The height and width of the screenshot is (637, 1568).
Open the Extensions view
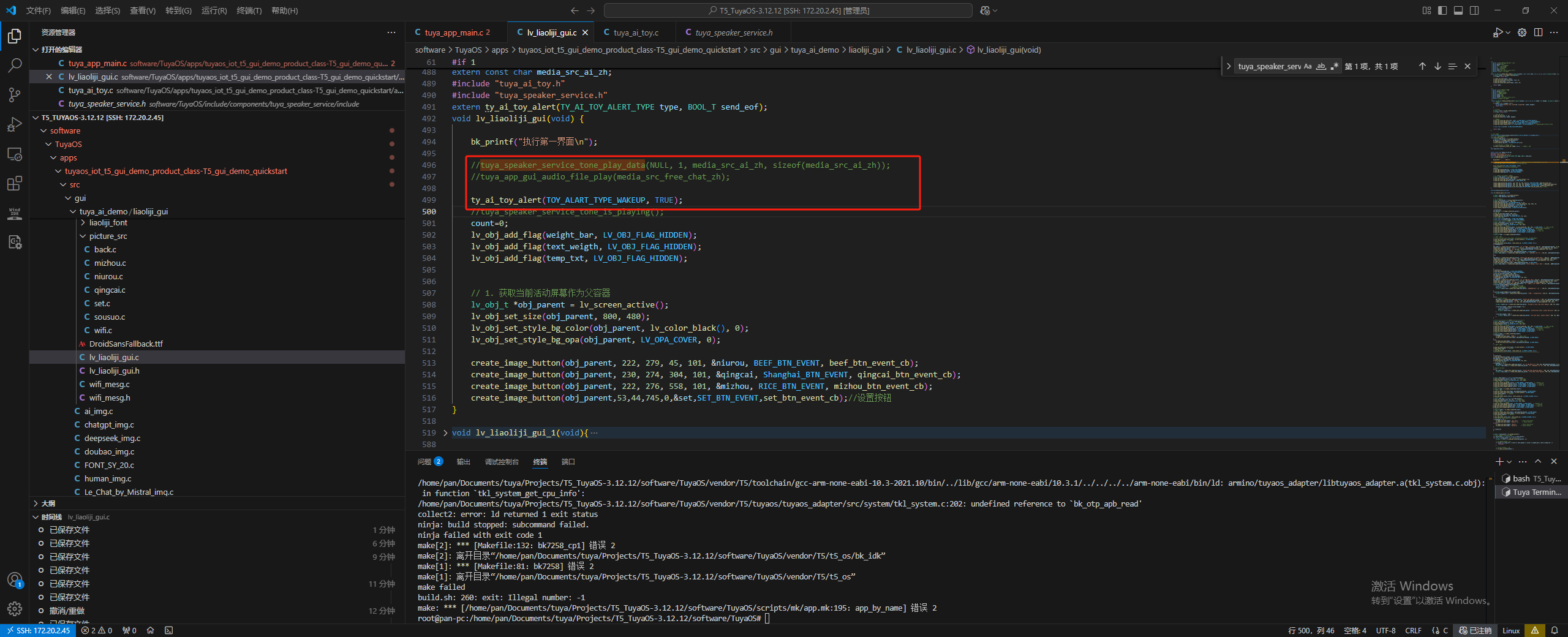[x=15, y=183]
